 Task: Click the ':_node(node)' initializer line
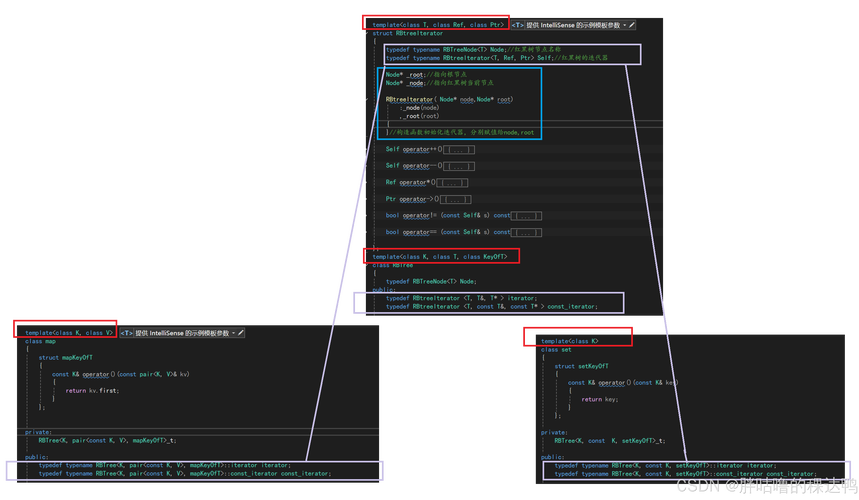(419, 108)
